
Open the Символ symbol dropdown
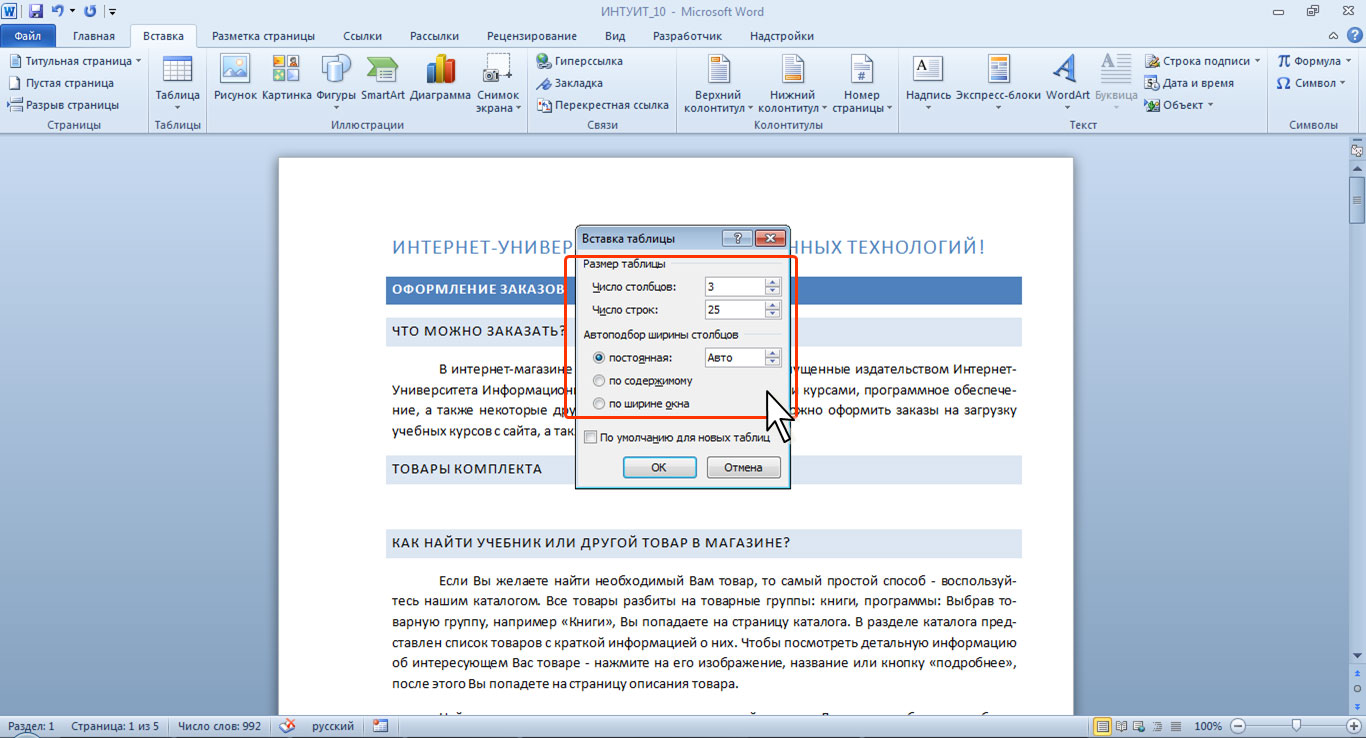tap(1311, 83)
